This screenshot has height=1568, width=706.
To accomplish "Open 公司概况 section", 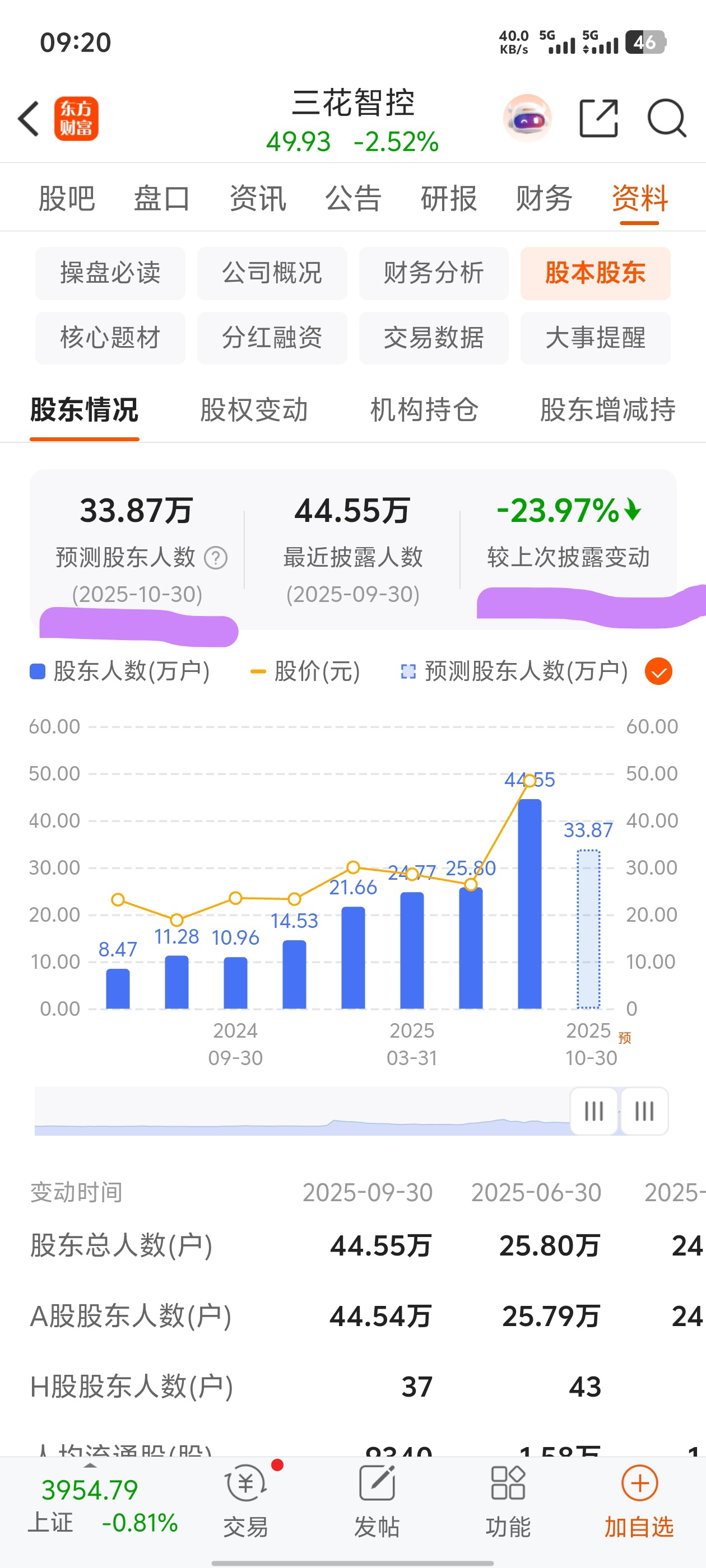I will coord(272,273).
